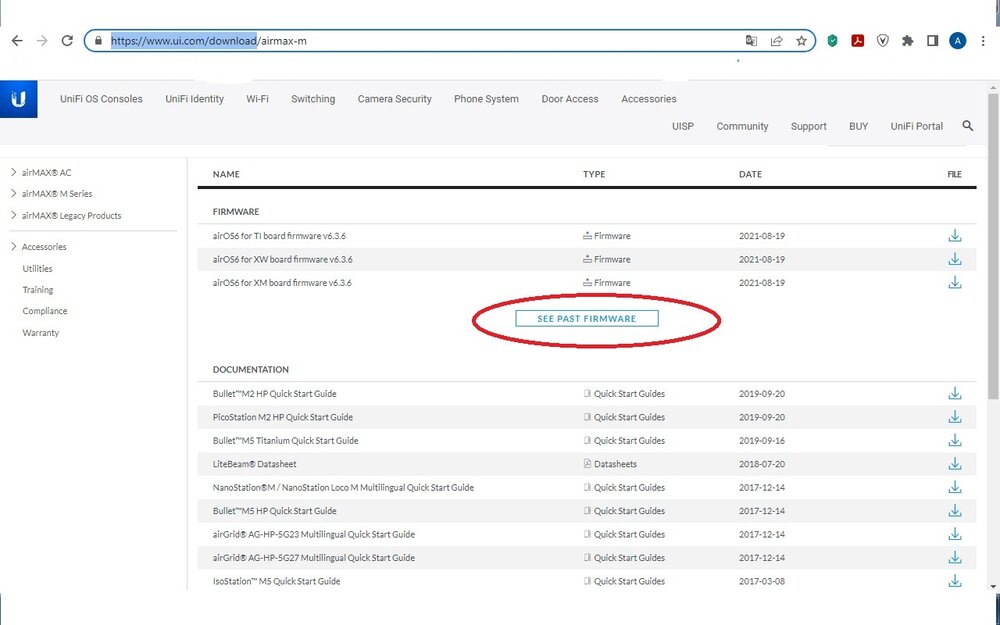Download airOS6 TI board firmware file

(x=954, y=236)
